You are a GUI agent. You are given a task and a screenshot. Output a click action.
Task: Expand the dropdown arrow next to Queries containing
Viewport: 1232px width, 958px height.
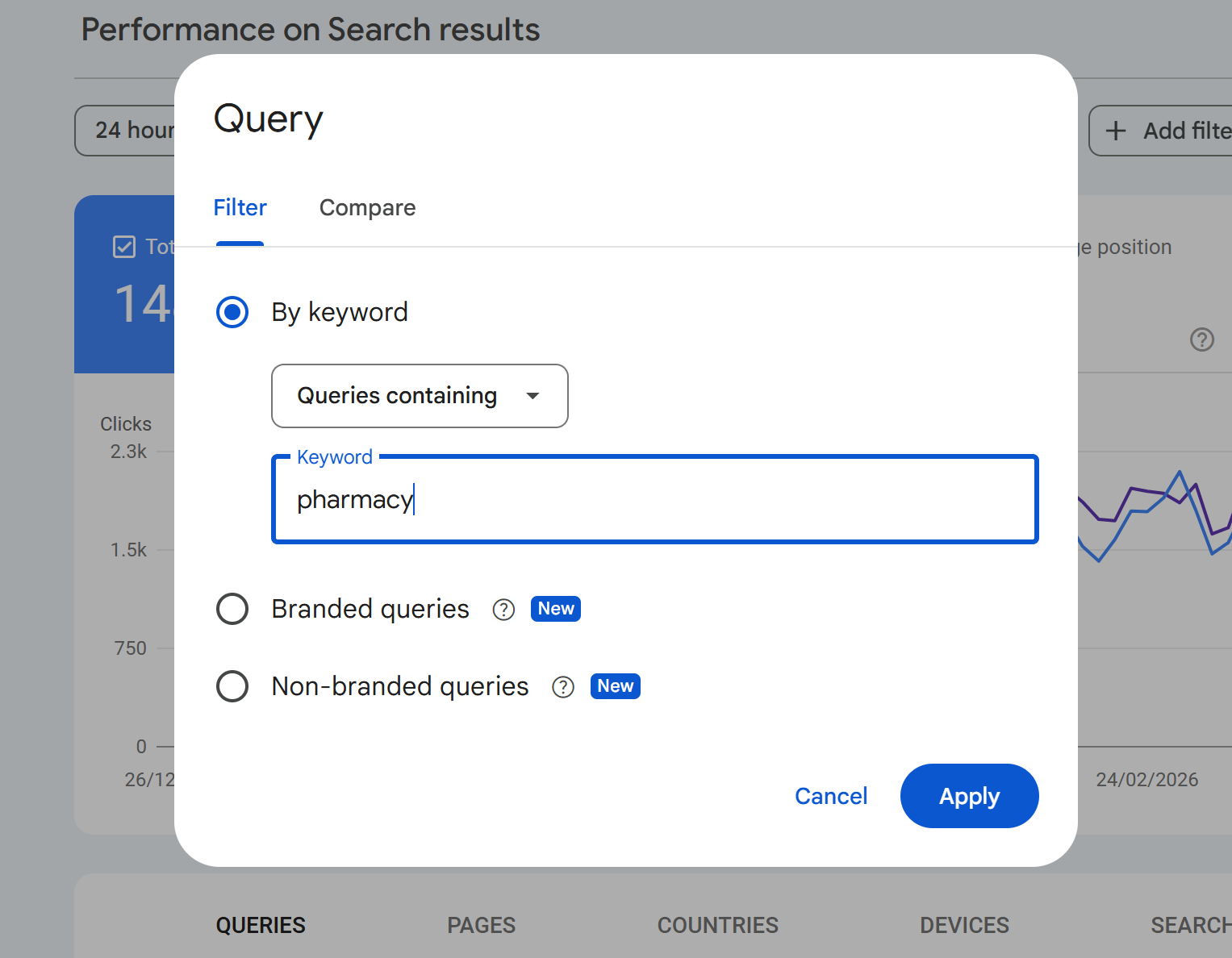click(x=532, y=396)
